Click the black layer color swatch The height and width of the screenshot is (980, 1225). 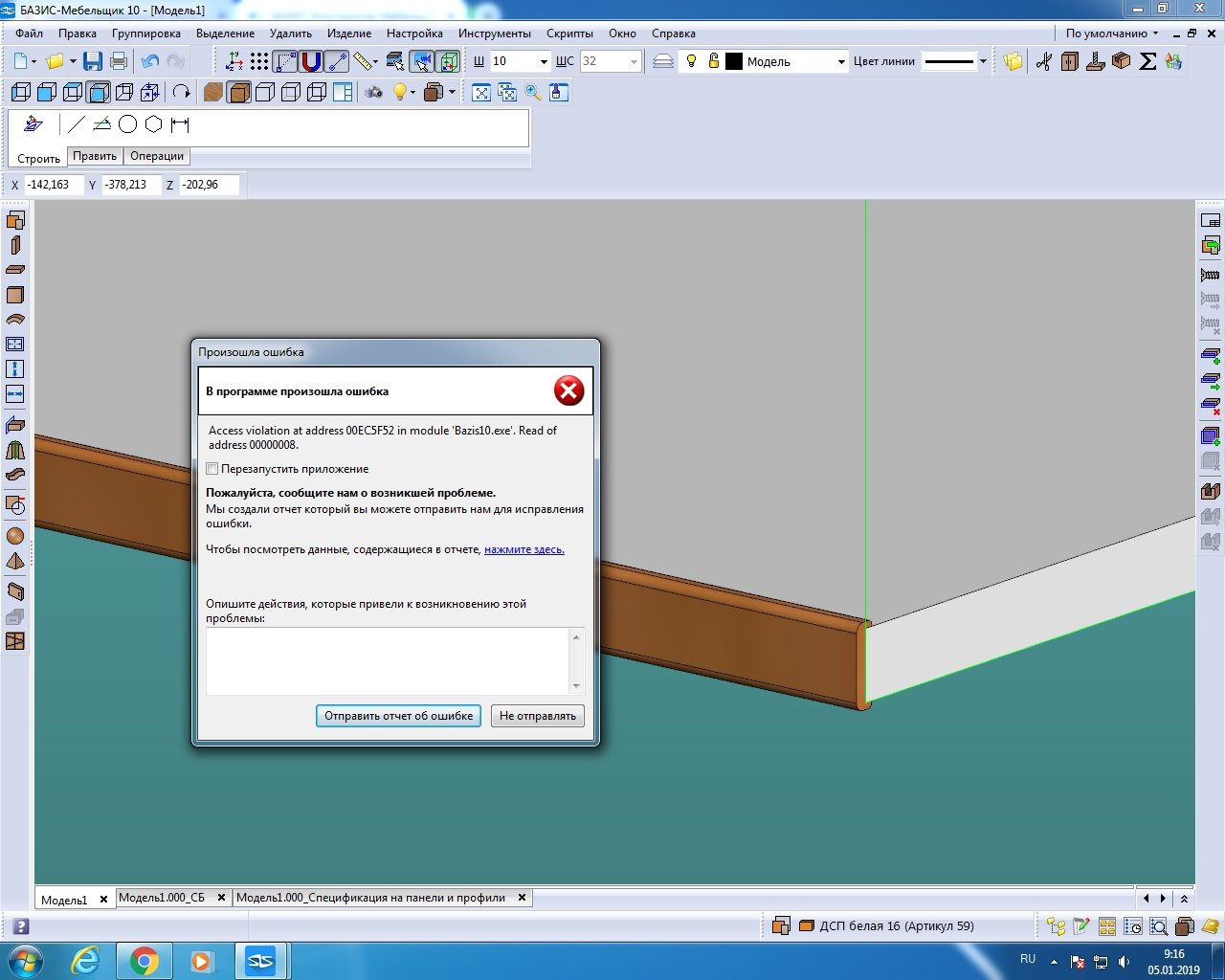(734, 61)
